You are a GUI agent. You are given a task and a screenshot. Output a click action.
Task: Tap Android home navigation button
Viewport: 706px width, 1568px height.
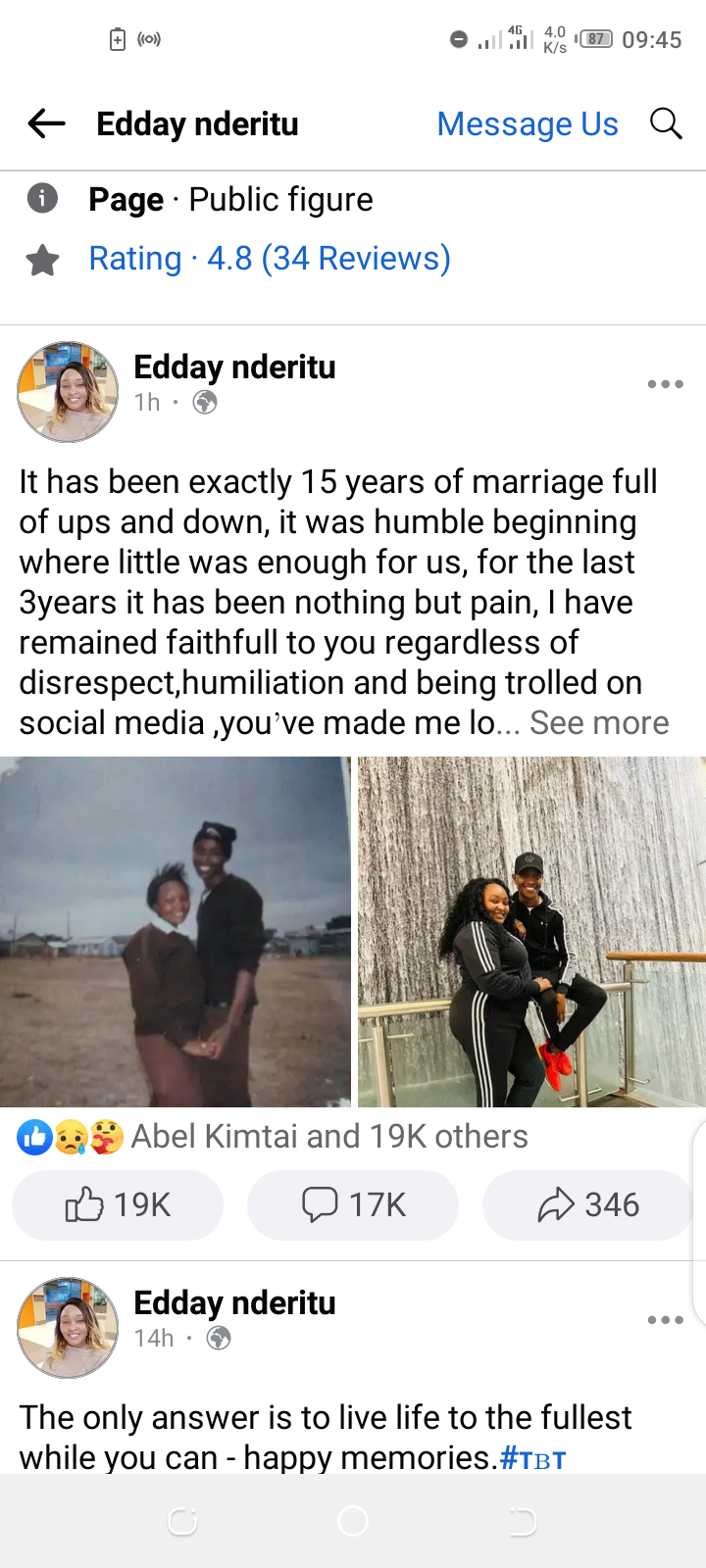point(353,1521)
